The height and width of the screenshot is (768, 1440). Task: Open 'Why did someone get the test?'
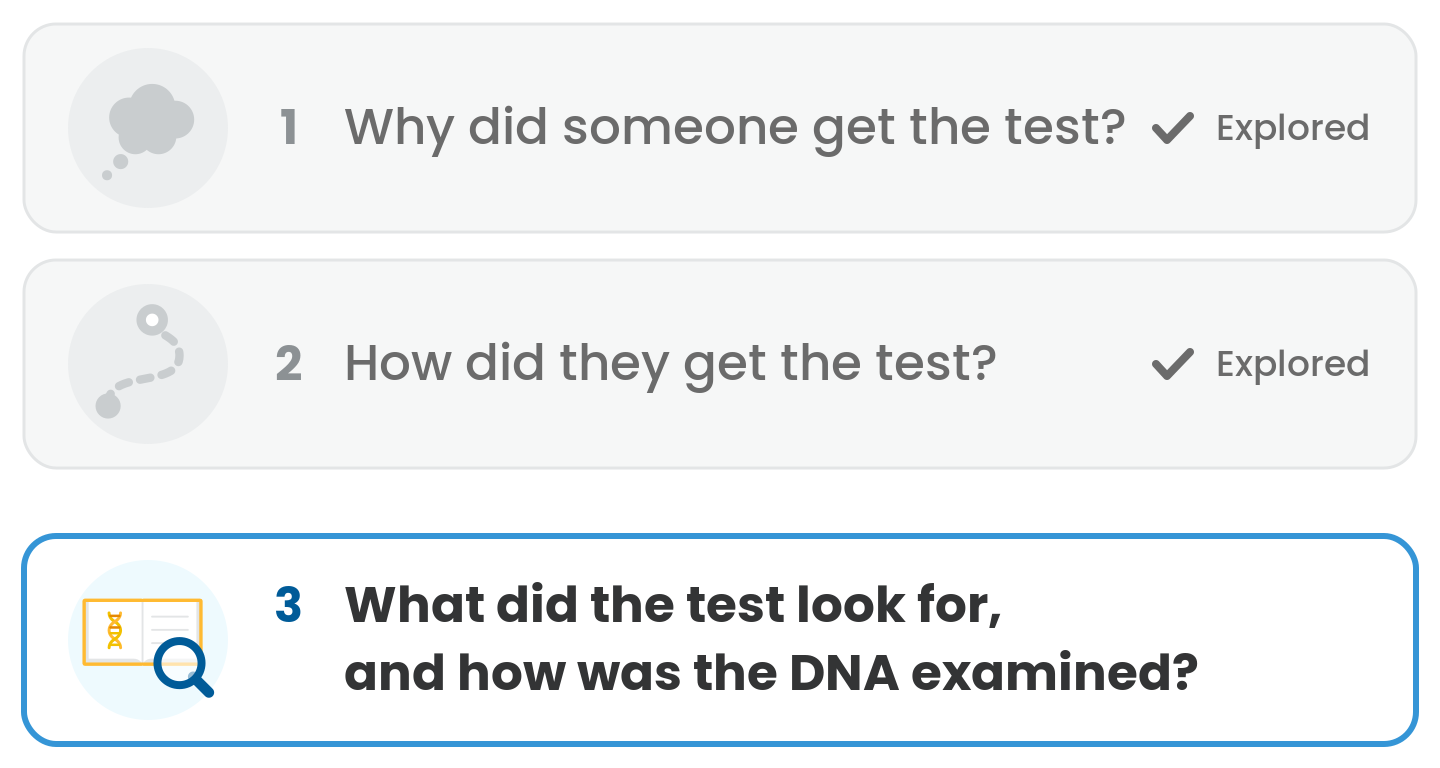pos(735,128)
